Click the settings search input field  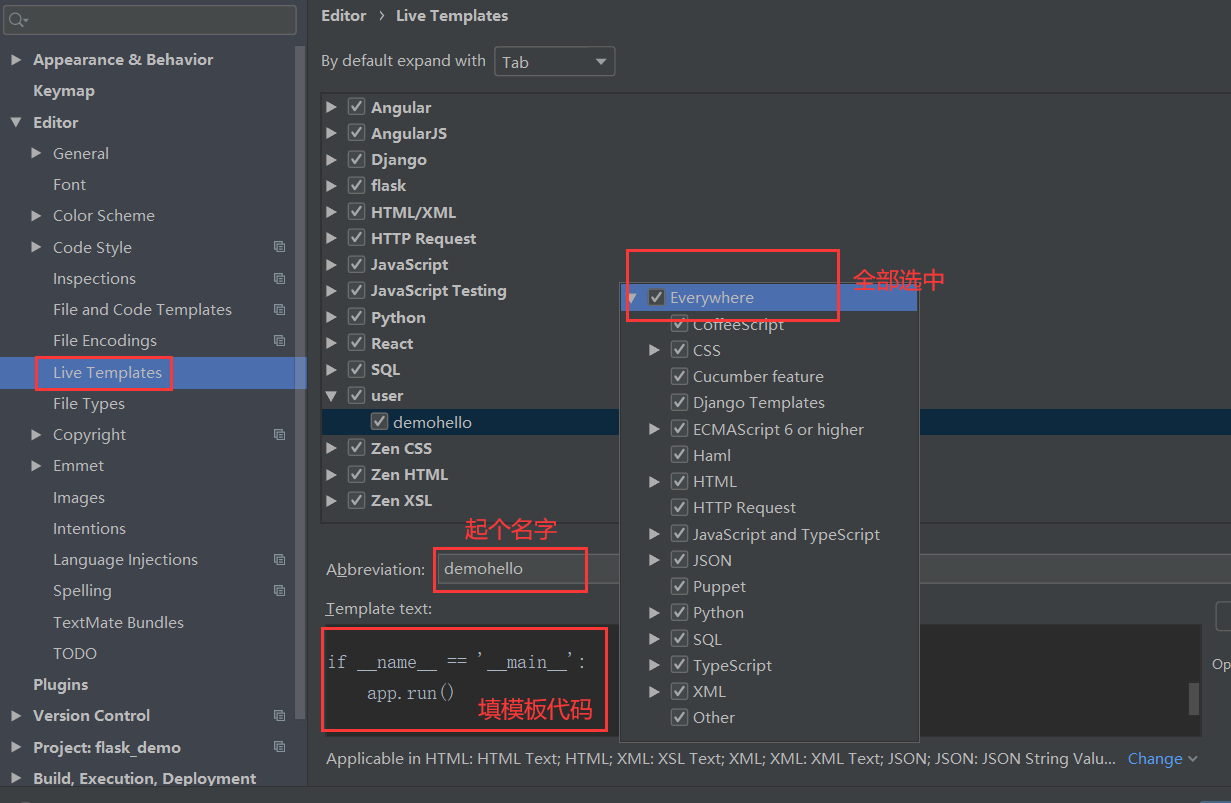coord(151,20)
